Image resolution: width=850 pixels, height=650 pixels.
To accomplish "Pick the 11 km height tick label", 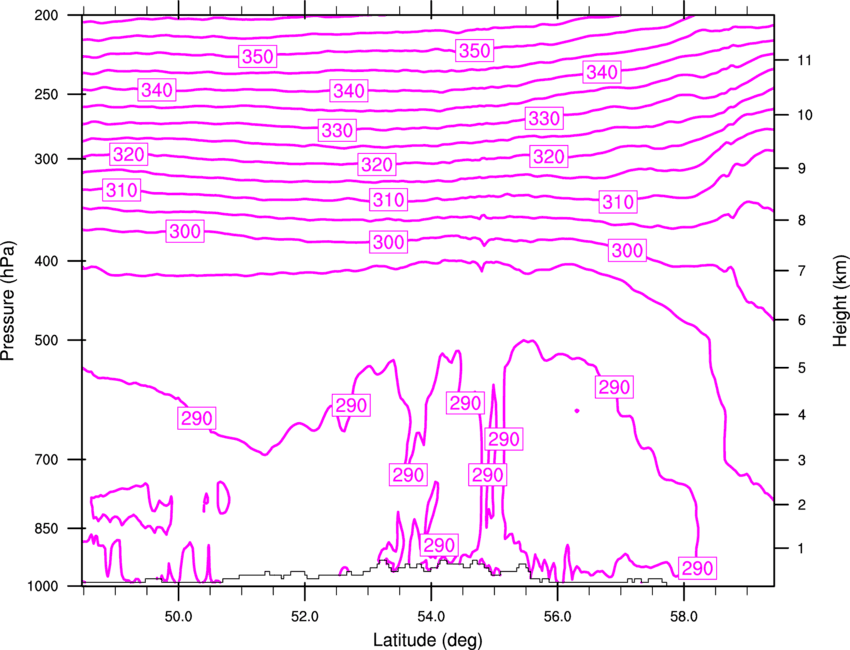I will [804, 60].
